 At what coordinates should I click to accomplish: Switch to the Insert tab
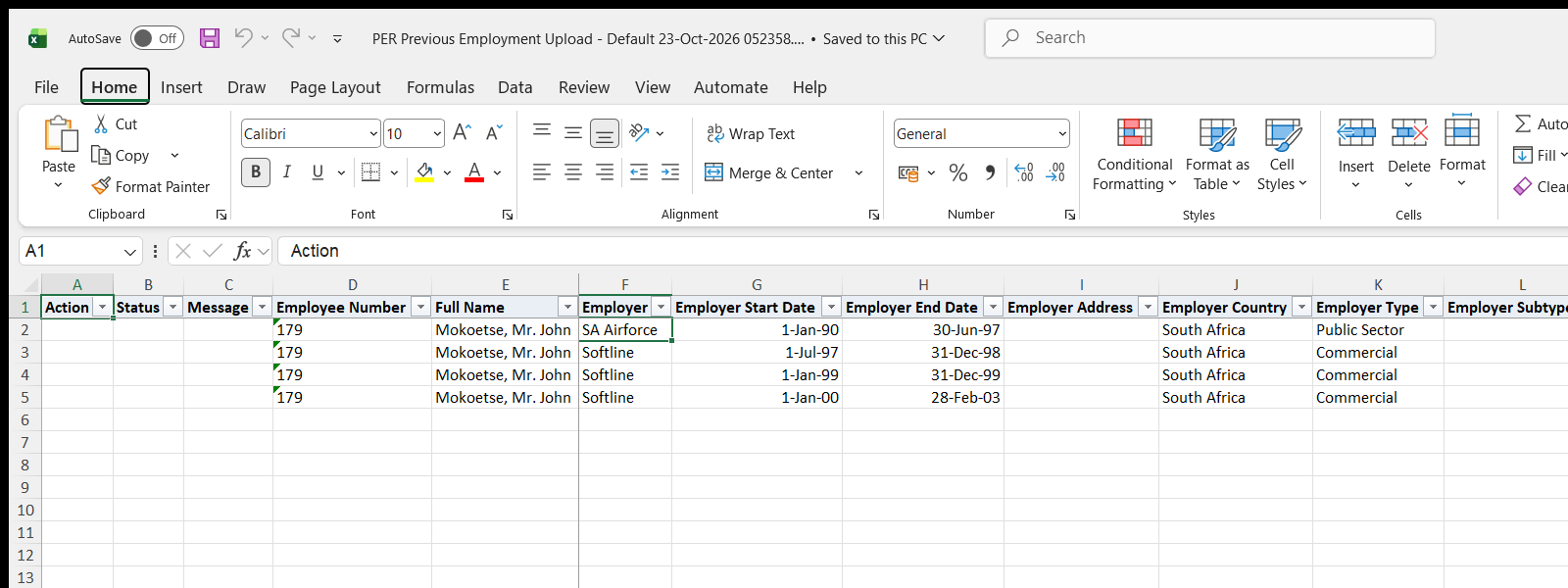(x=181, y=87)
